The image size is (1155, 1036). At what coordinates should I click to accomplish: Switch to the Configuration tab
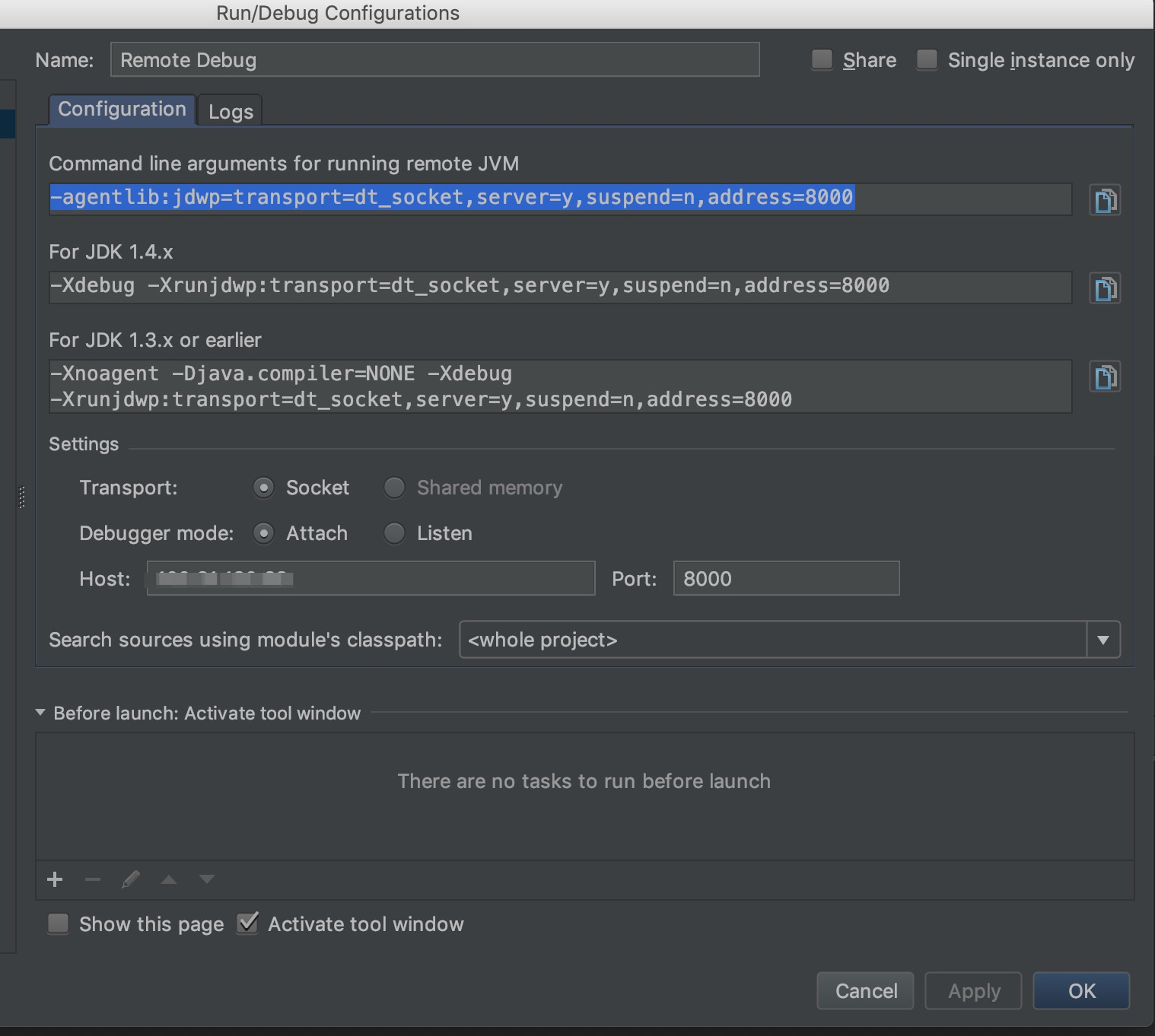[122, 109]
